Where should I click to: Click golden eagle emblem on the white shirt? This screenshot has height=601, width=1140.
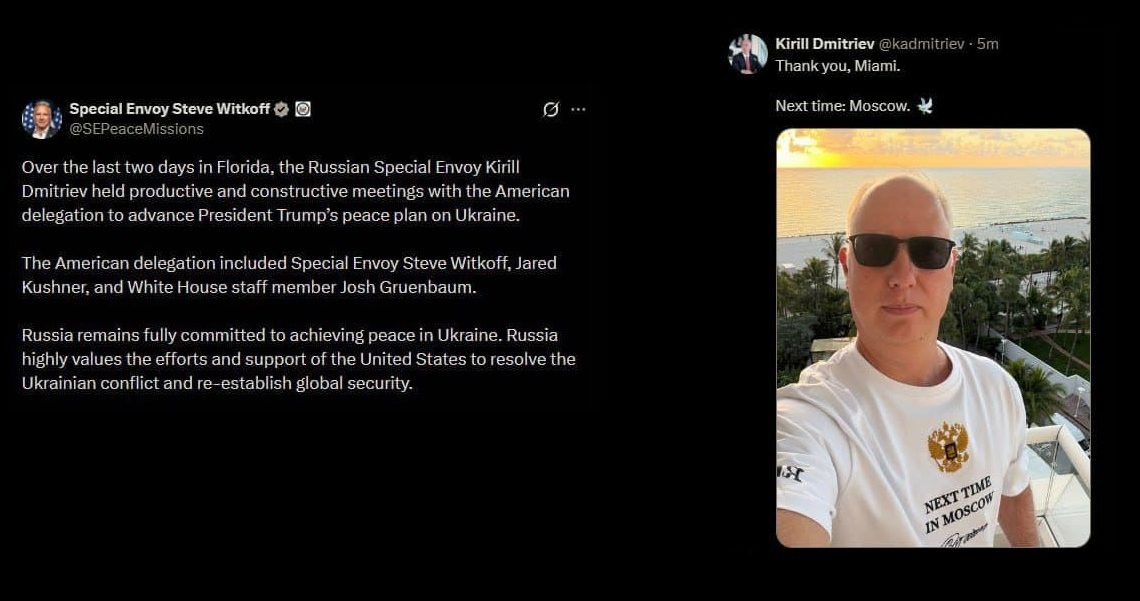pos(949,447)
